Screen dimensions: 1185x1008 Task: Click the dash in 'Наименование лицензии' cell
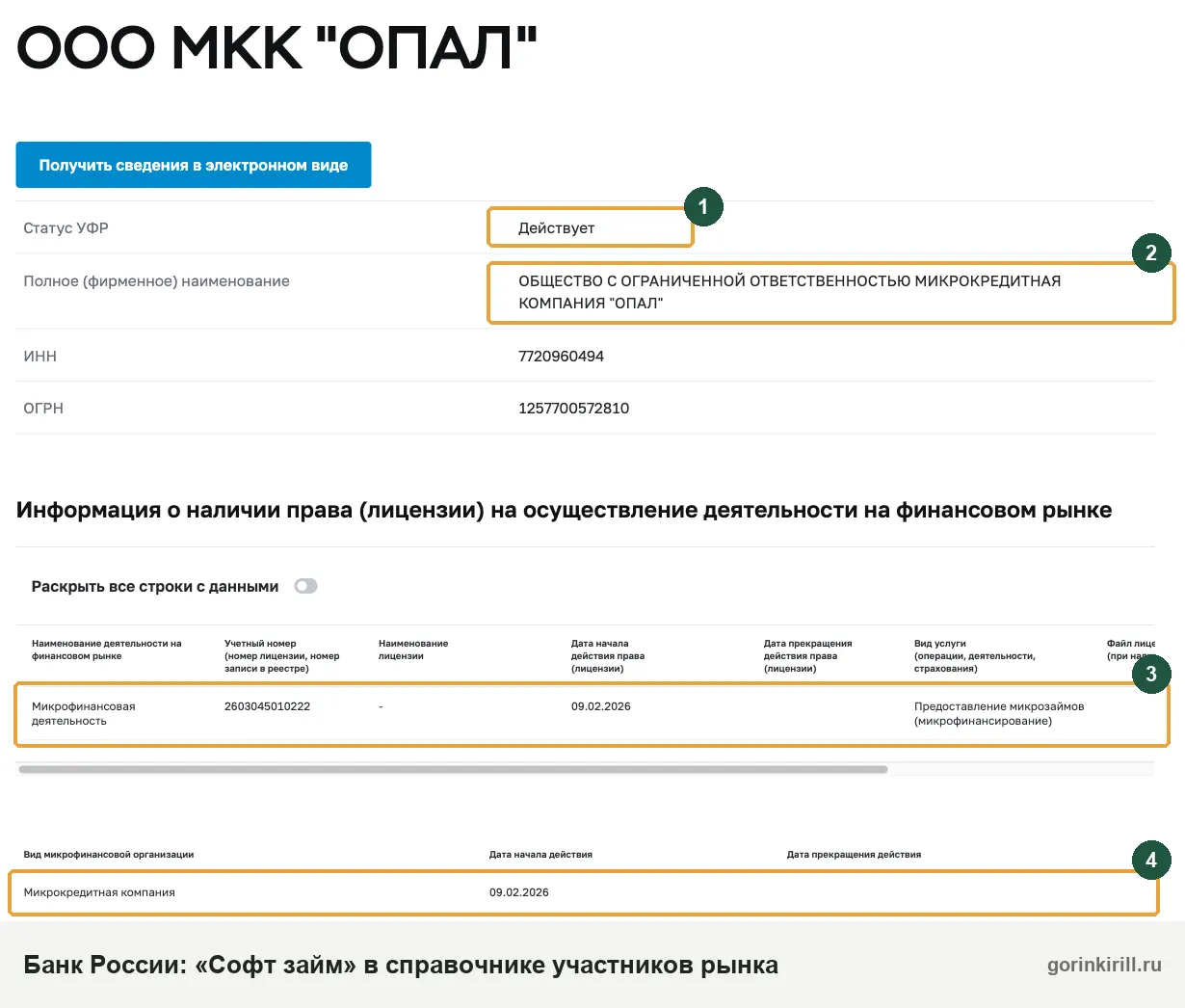[381, 706]
